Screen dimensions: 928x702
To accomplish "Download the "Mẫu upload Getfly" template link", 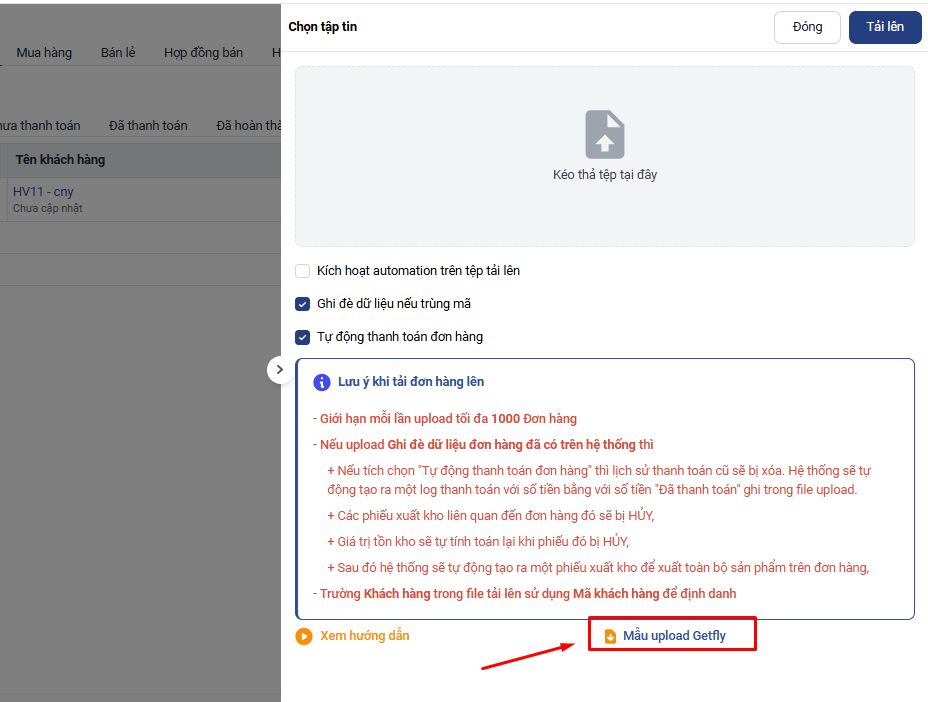I will point(674,636).
